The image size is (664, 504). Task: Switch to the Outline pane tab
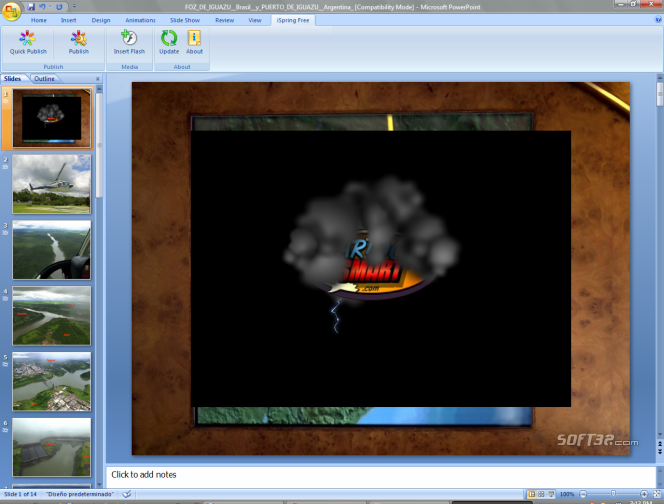point(44,78)
